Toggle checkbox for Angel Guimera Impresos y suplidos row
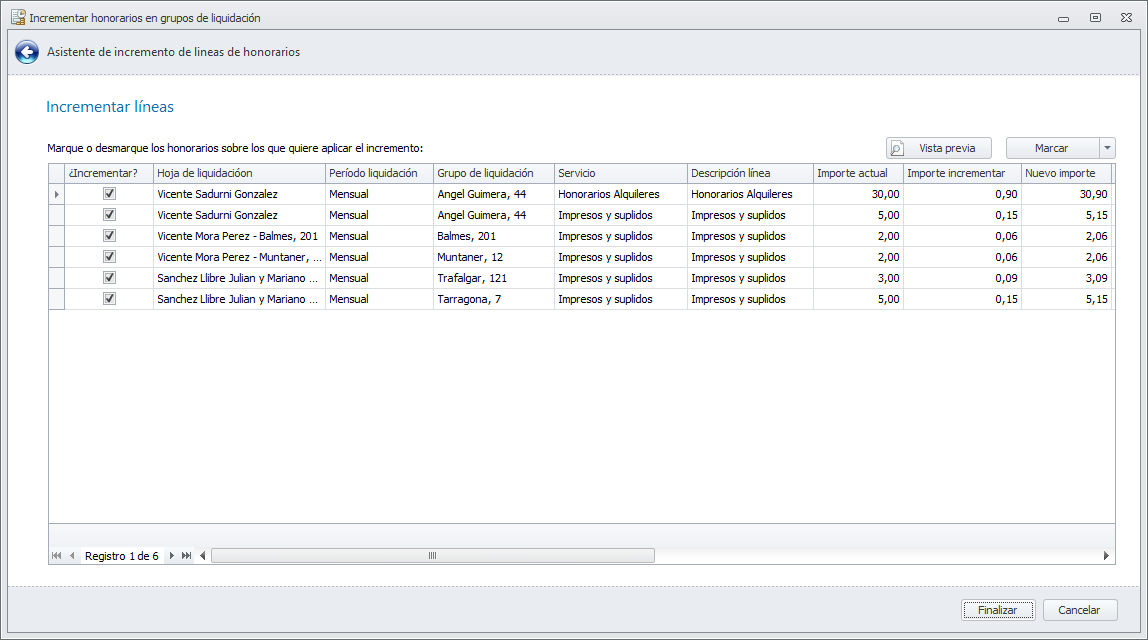 (x=109, y=215)
